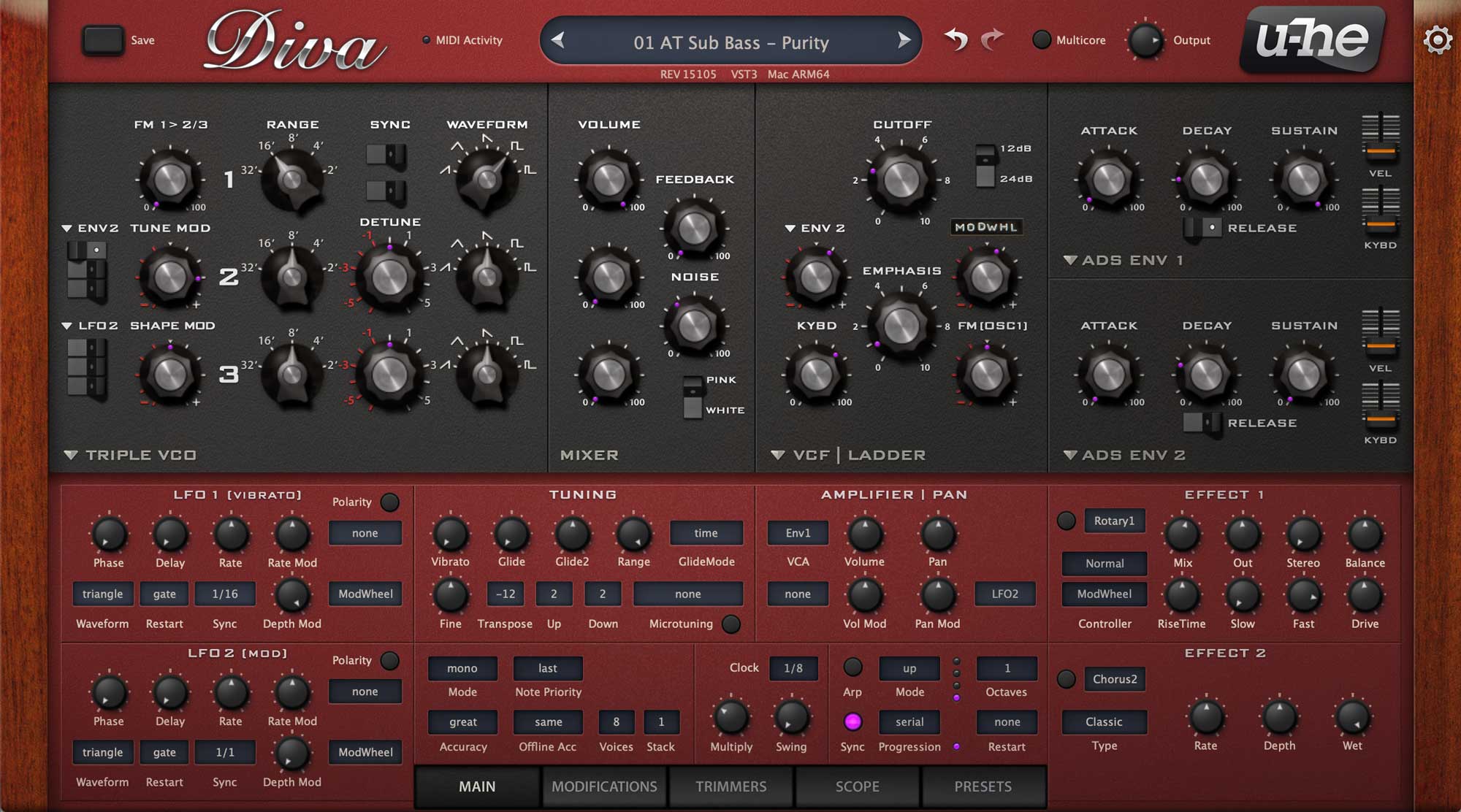1461x812 pixels.
Task: Open the LFO 1 triangle Waveform dropdown
Action: coord(102,594)
